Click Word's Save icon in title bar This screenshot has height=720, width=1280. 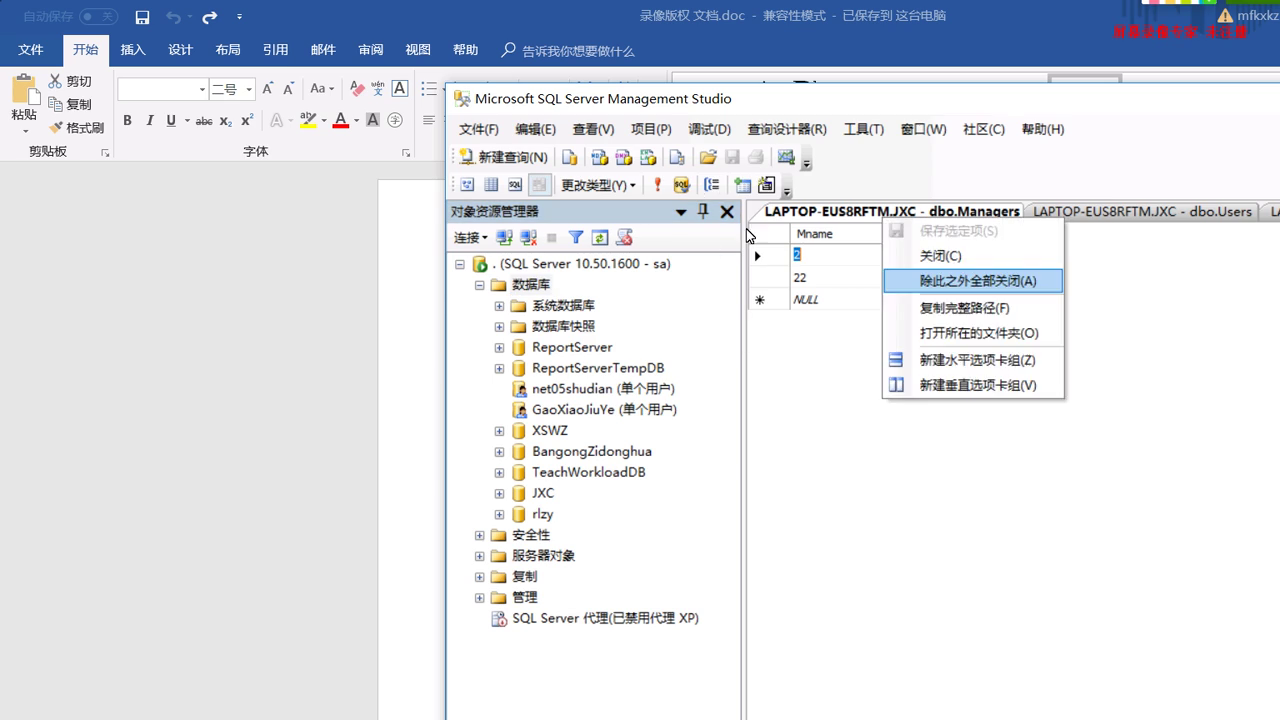pos(143,17)
